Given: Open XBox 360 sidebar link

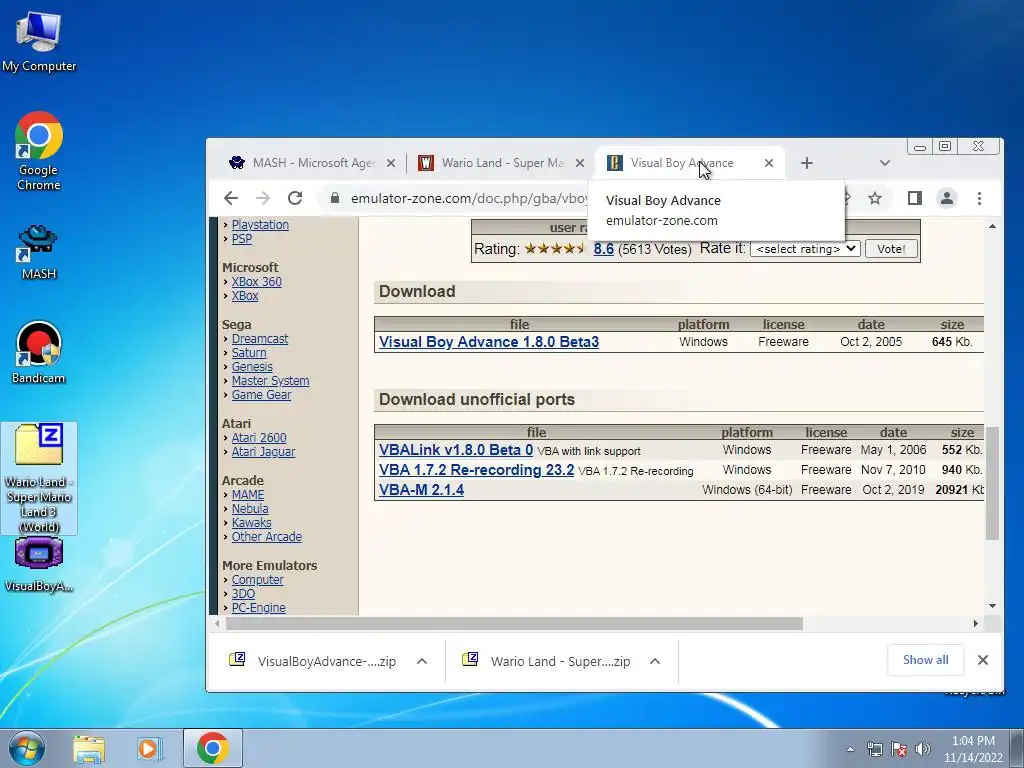Looking at the screenshot, I should 257,282.
